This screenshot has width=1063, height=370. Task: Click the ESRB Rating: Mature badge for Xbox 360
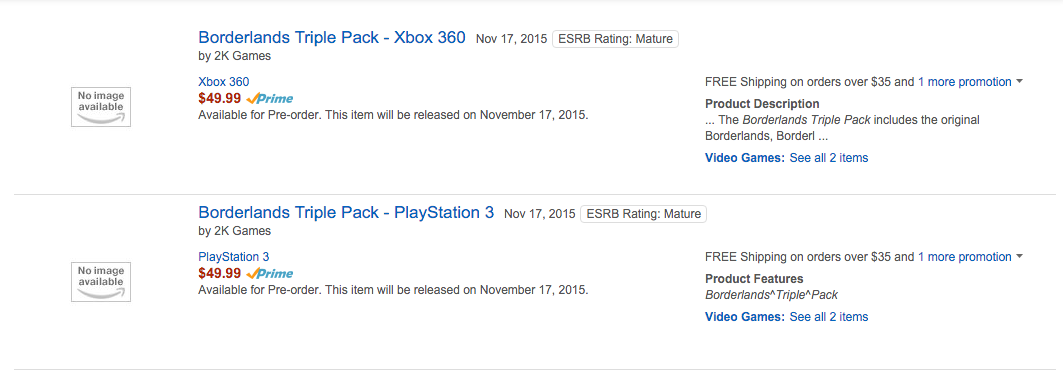616,39
